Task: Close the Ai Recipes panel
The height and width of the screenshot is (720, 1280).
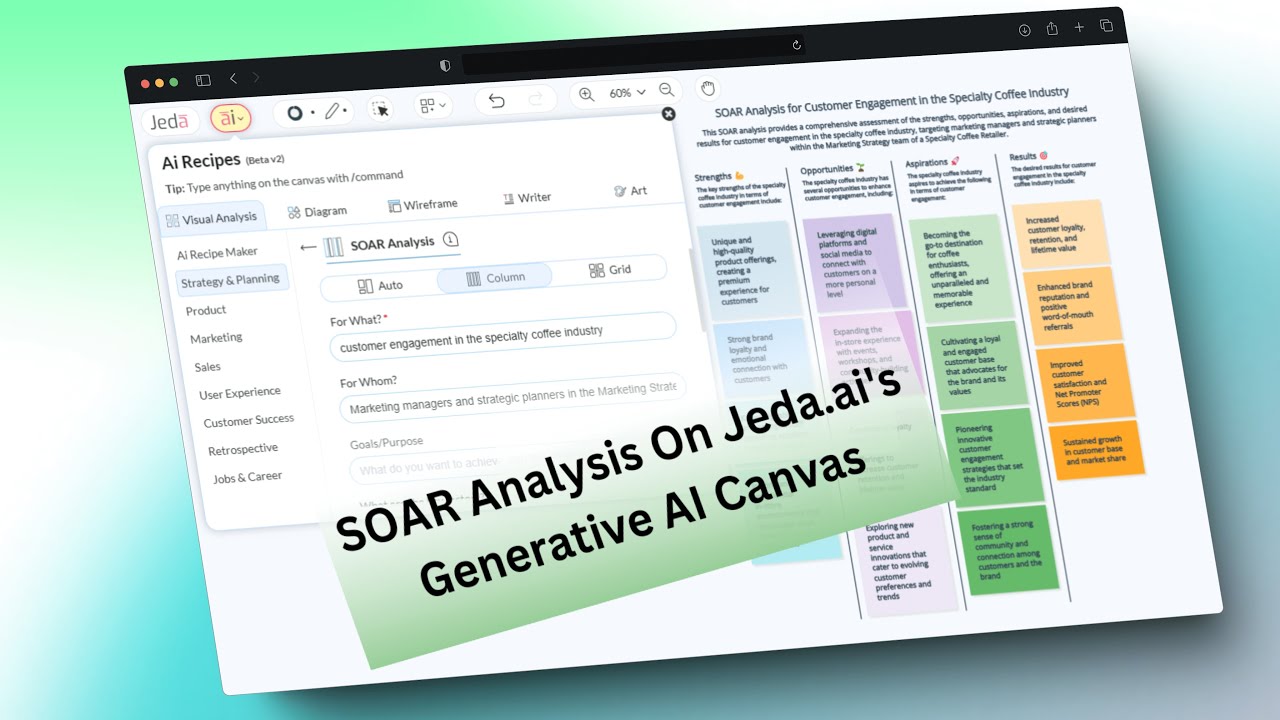Action: coord(669,114)
